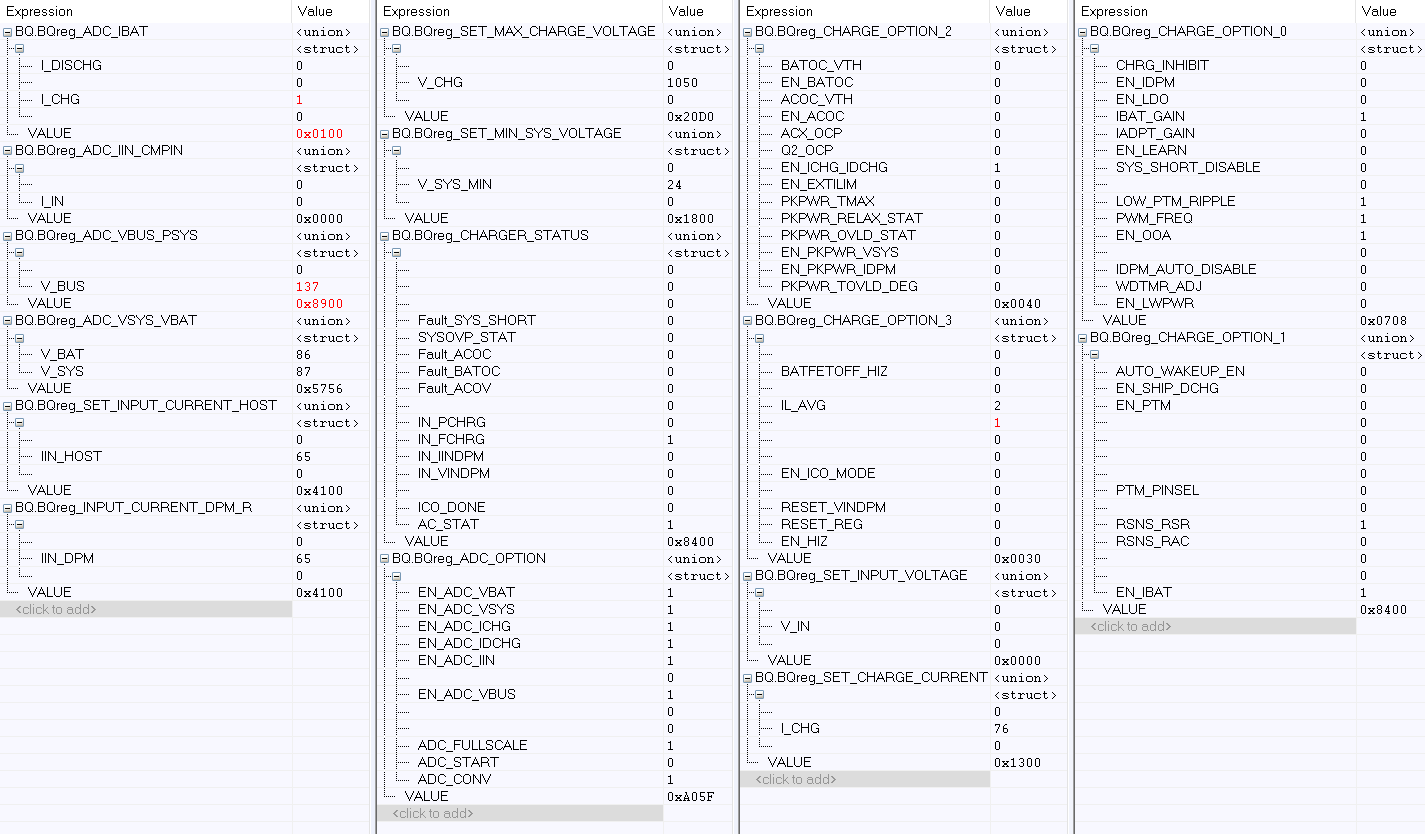Collapse BQ.BQreg_CHARGE_OPTION_1 node
Image resolution: width=1425 pixels, height=834 pixels.
(x=1083, y=338)
